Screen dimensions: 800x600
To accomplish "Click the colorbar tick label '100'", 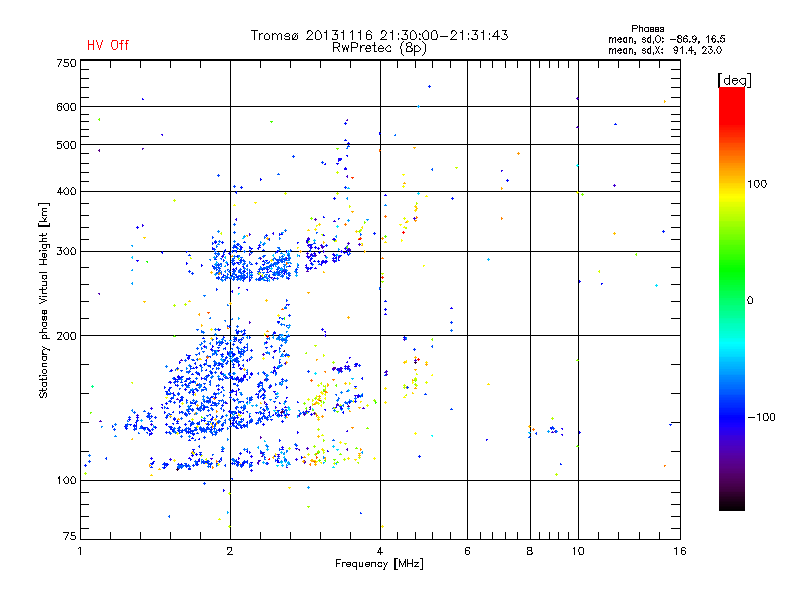I will tap(757, 184).
